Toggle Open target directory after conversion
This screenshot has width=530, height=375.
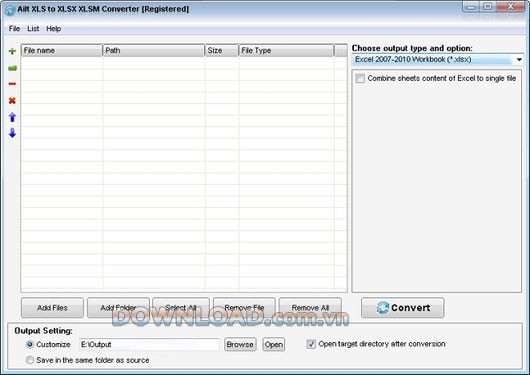[x=311, y=344]
